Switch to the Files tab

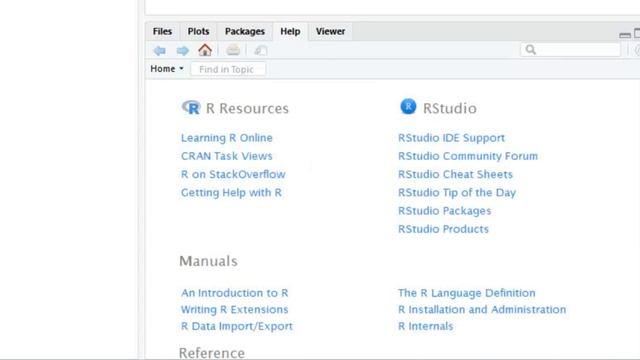(x=162, y=31)
